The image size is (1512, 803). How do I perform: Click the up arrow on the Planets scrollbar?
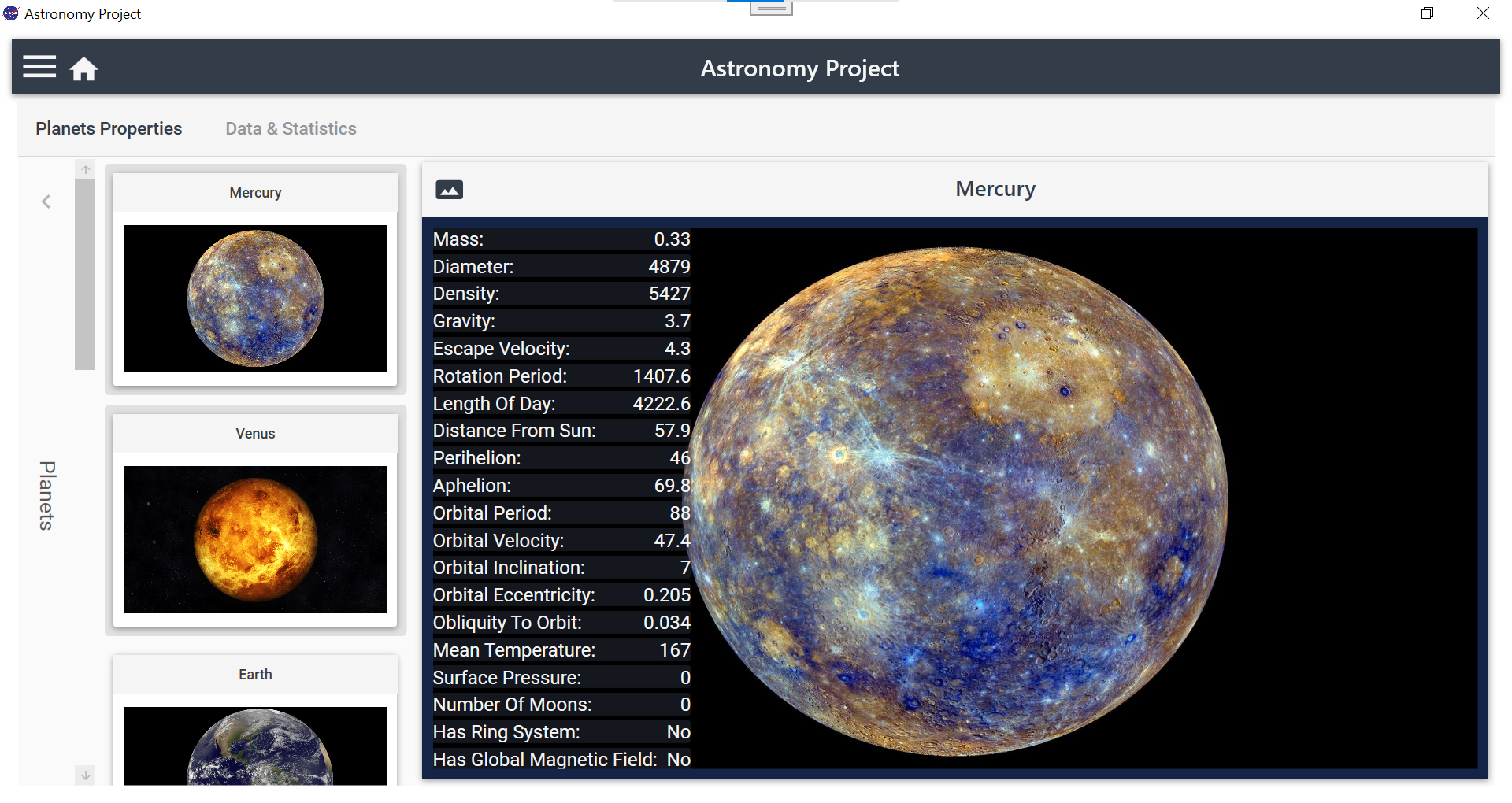pos(84,168)
